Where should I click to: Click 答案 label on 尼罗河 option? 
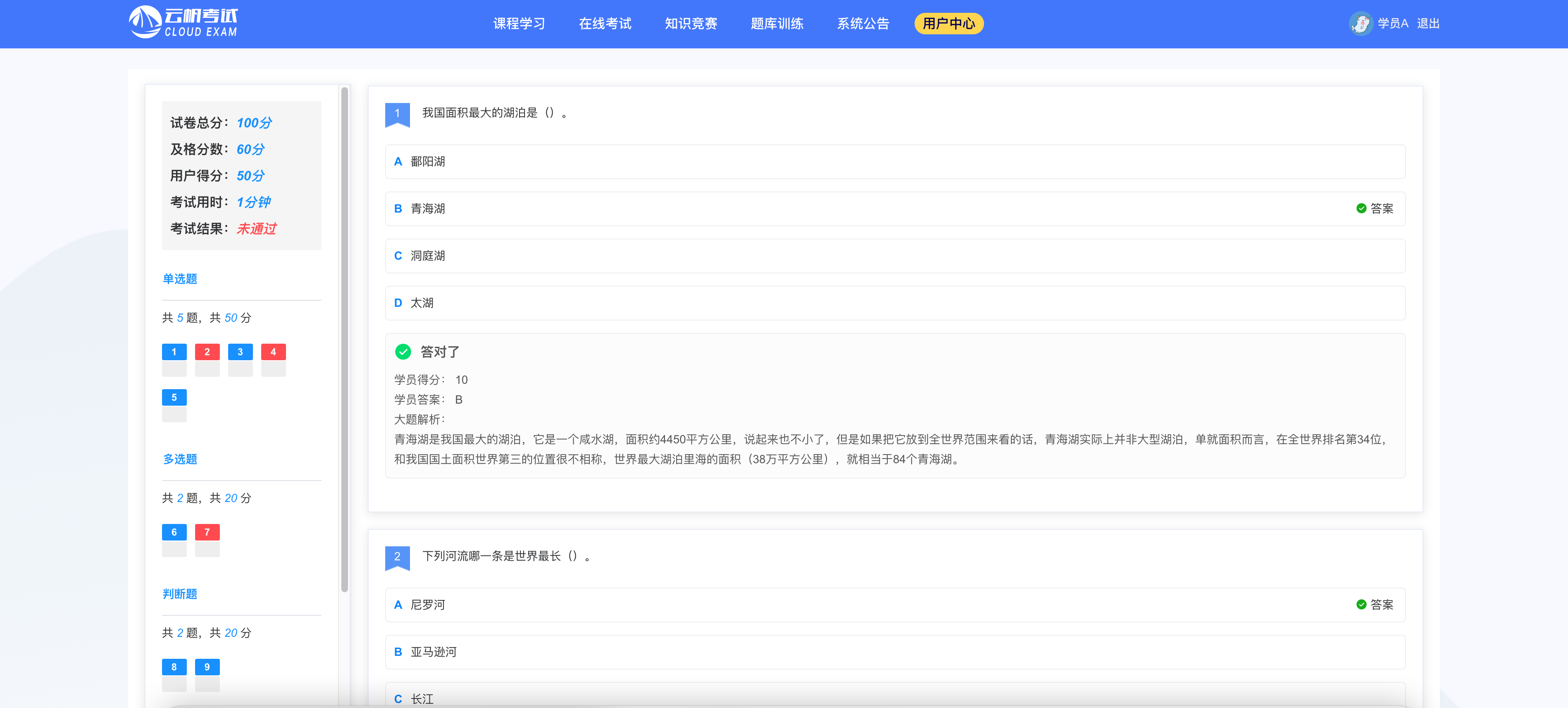click(x=1382, y=605)
